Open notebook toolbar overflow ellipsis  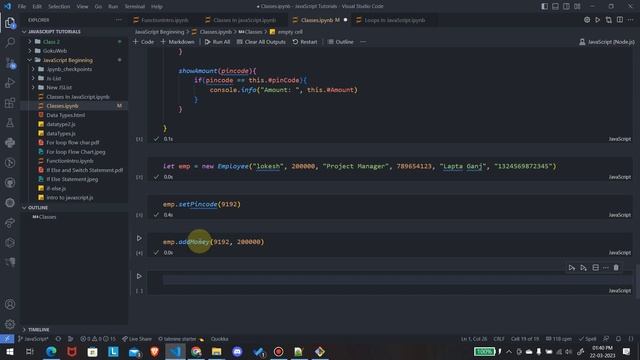click(x=363, y=42)
